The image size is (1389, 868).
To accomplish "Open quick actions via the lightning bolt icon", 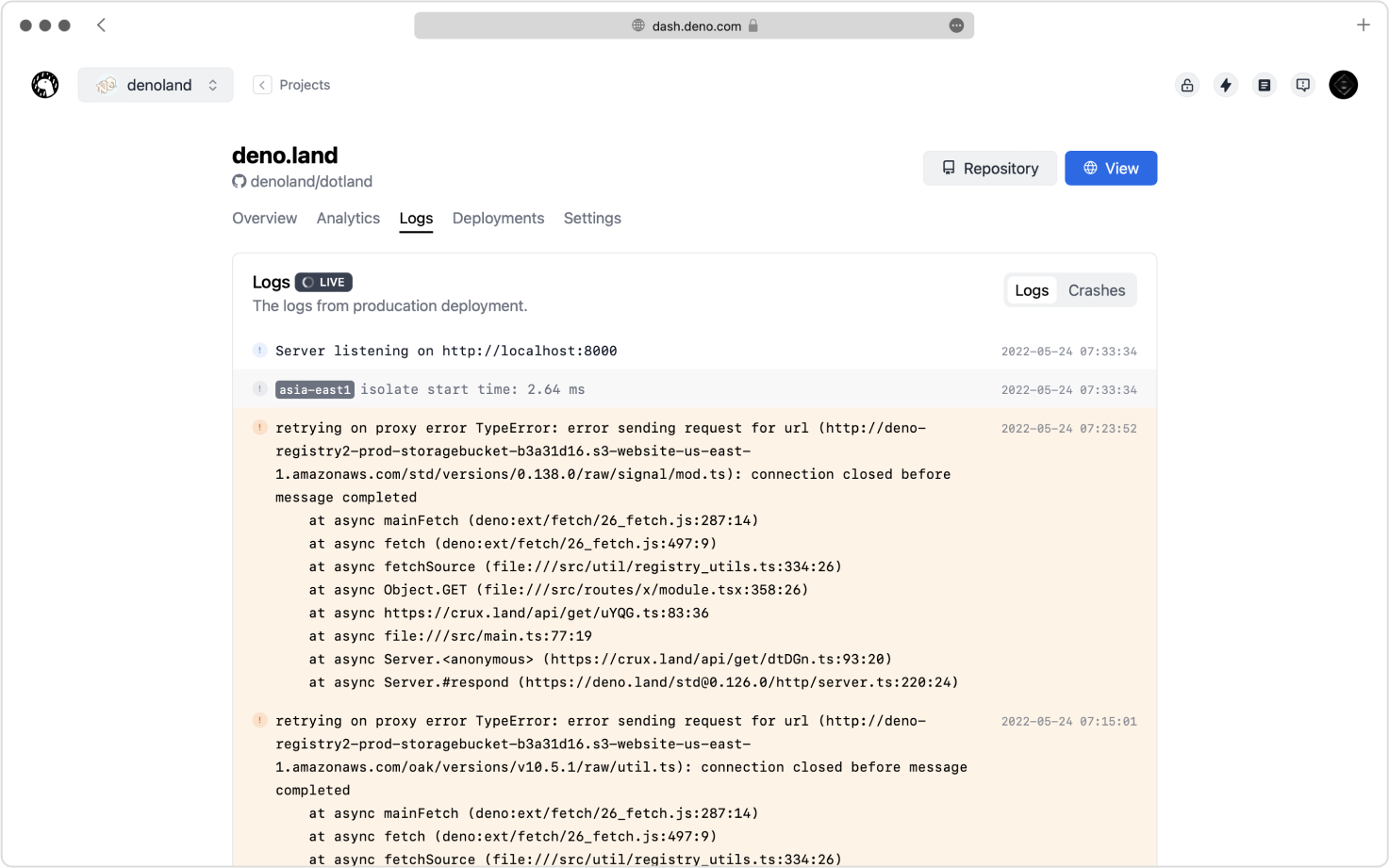I will (1226, 84).
